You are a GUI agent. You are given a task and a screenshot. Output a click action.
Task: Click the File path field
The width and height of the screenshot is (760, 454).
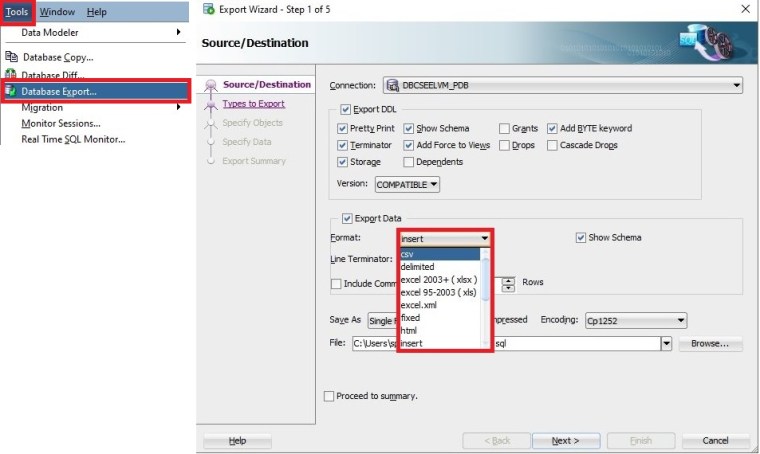pyautogui.click(x=506, y=344)
